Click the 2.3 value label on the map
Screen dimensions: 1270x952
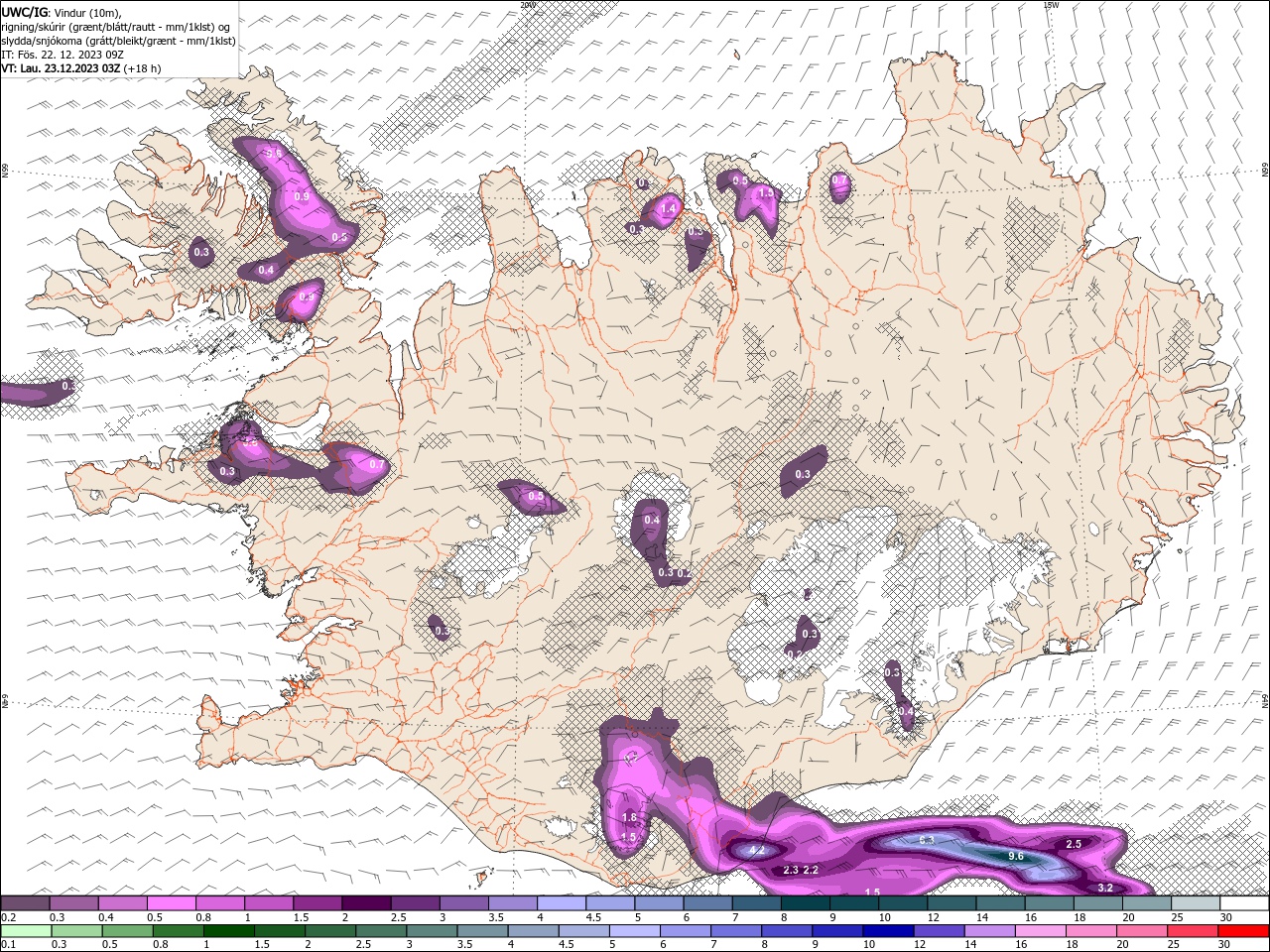[791, 870]
